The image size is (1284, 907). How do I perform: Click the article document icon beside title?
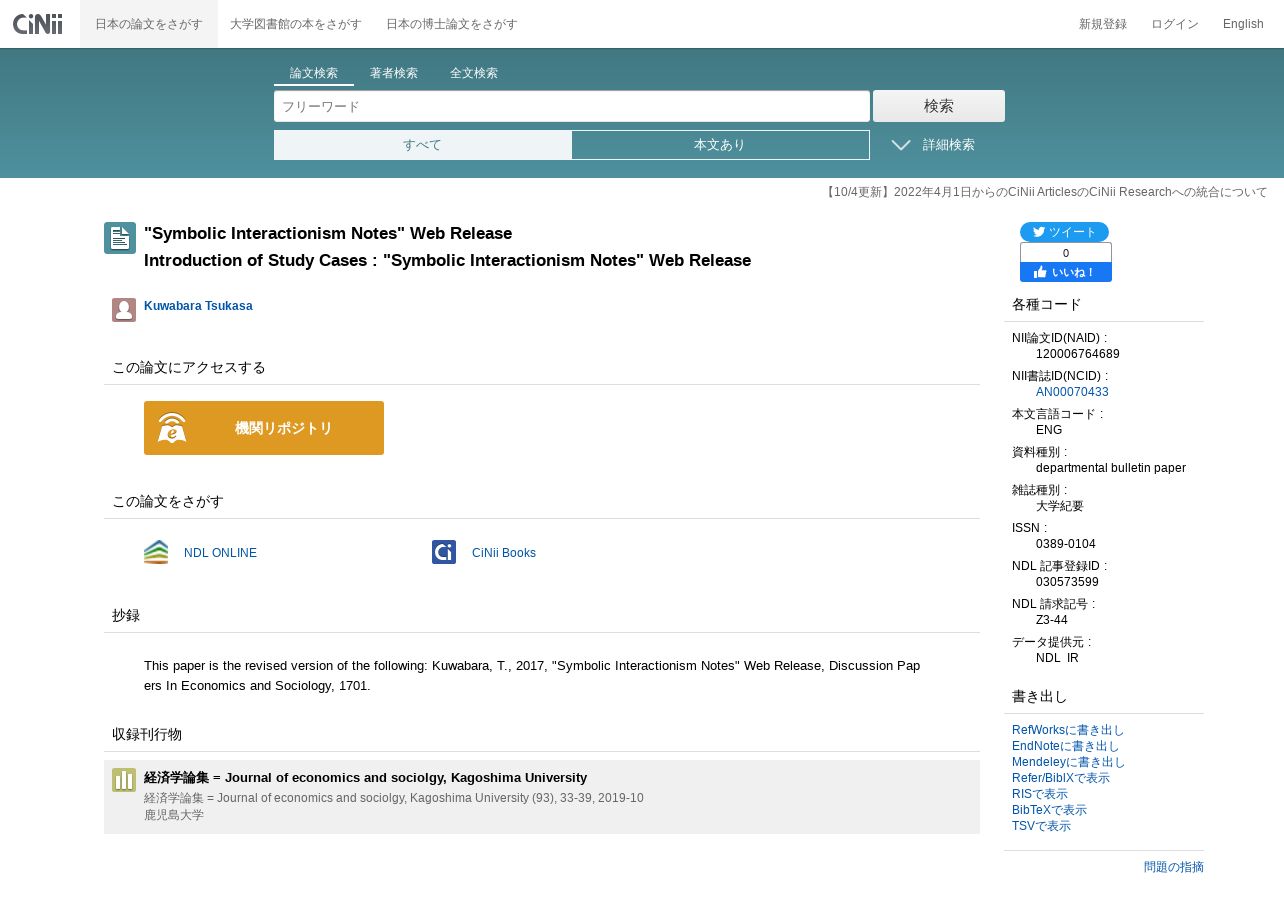pyautogui.click(x=120, y=238)
